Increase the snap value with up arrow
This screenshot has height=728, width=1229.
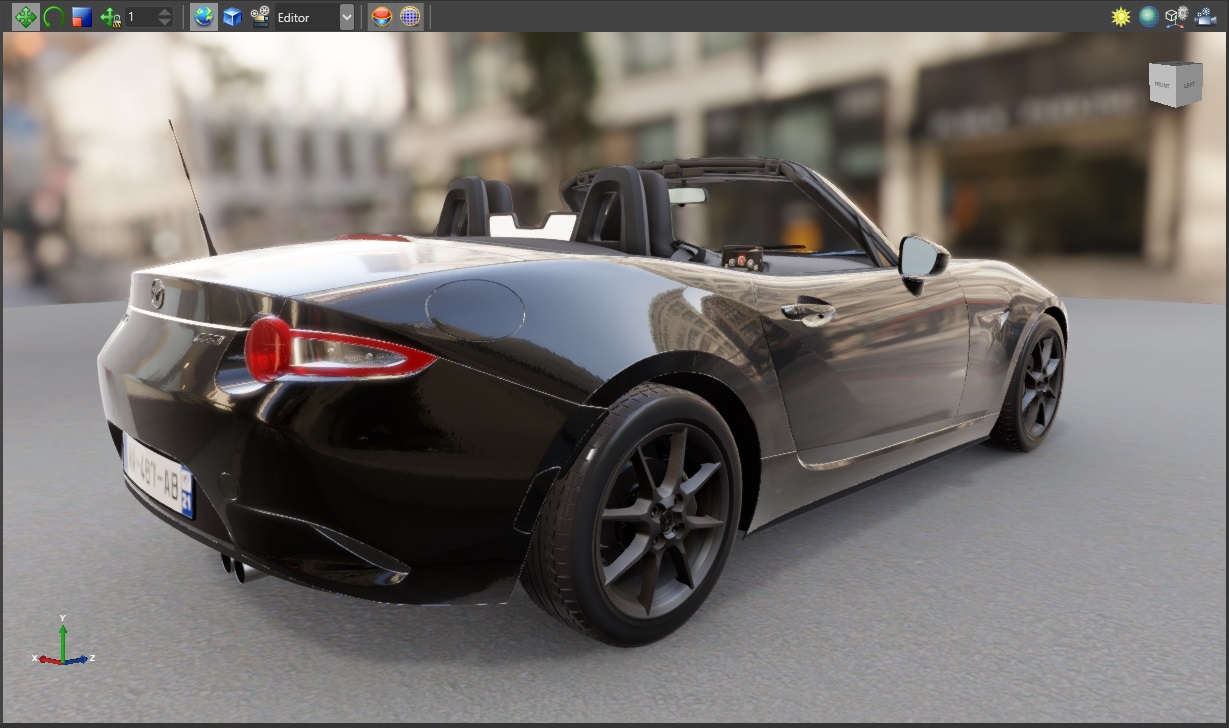165,12
